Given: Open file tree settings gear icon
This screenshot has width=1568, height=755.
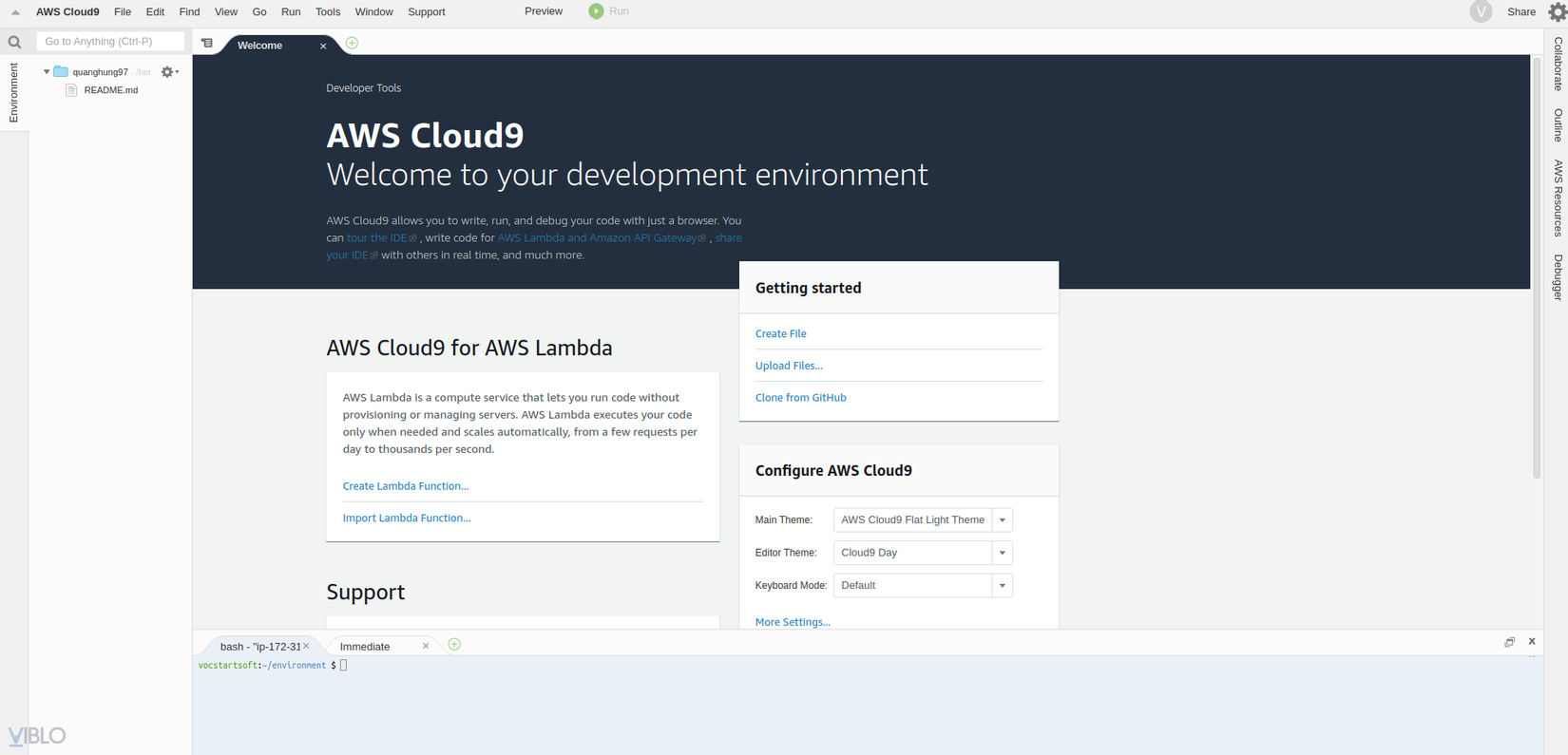Looking at the screenshot, I should pos(168,72).
